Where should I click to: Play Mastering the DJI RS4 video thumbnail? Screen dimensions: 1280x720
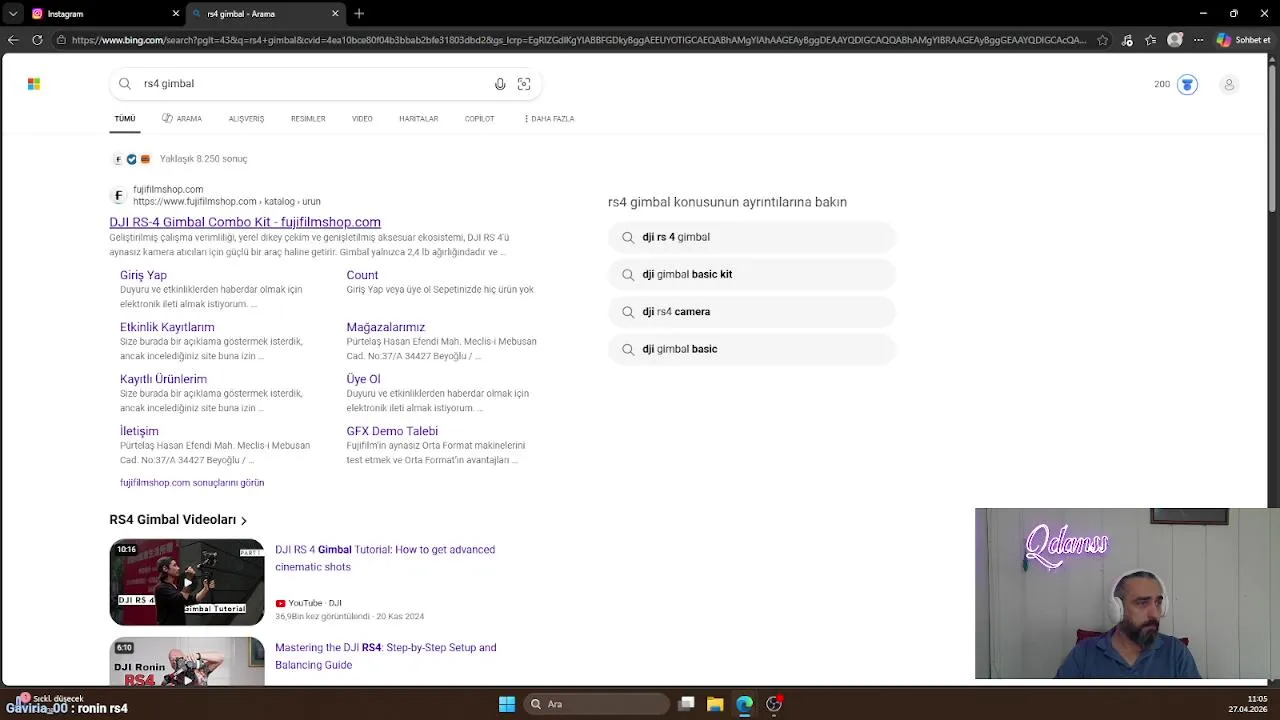pyautogui.click(x=187, y=662)
